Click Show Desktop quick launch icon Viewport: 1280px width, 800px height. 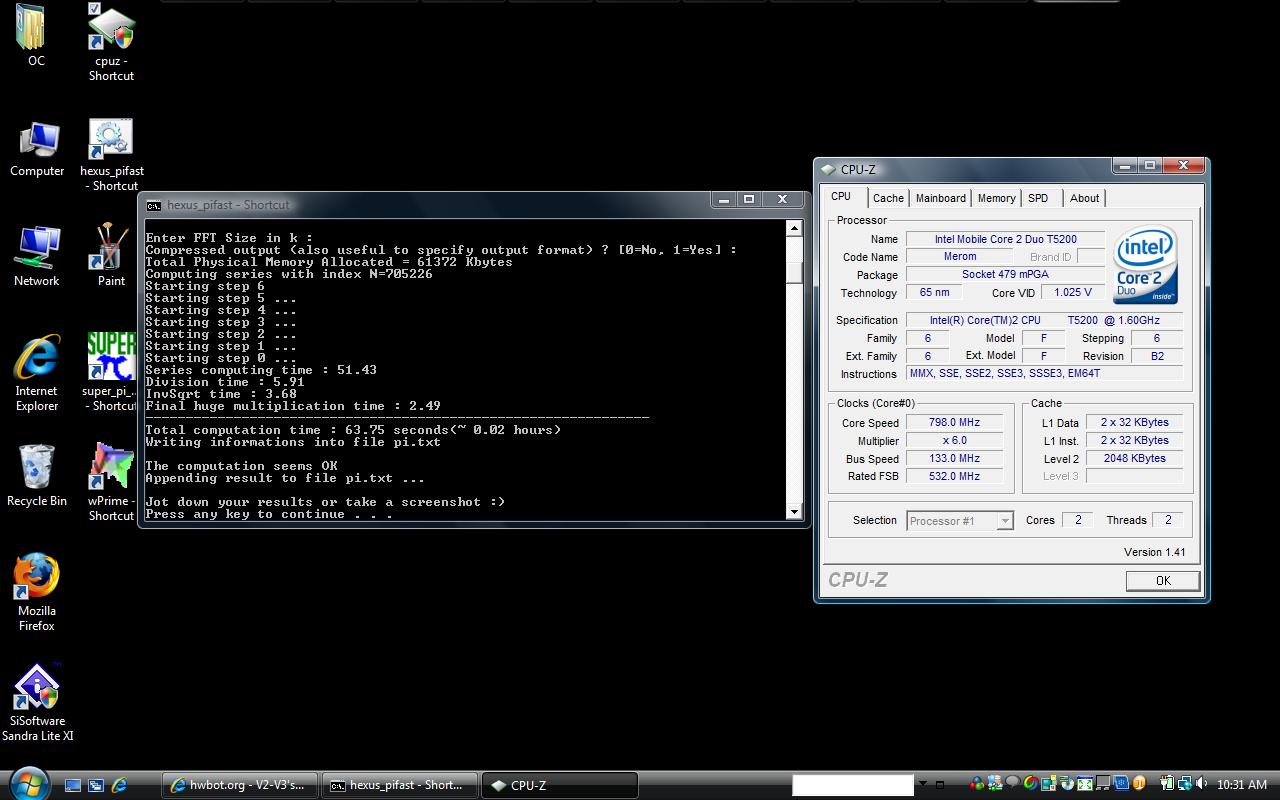(73, 786)
